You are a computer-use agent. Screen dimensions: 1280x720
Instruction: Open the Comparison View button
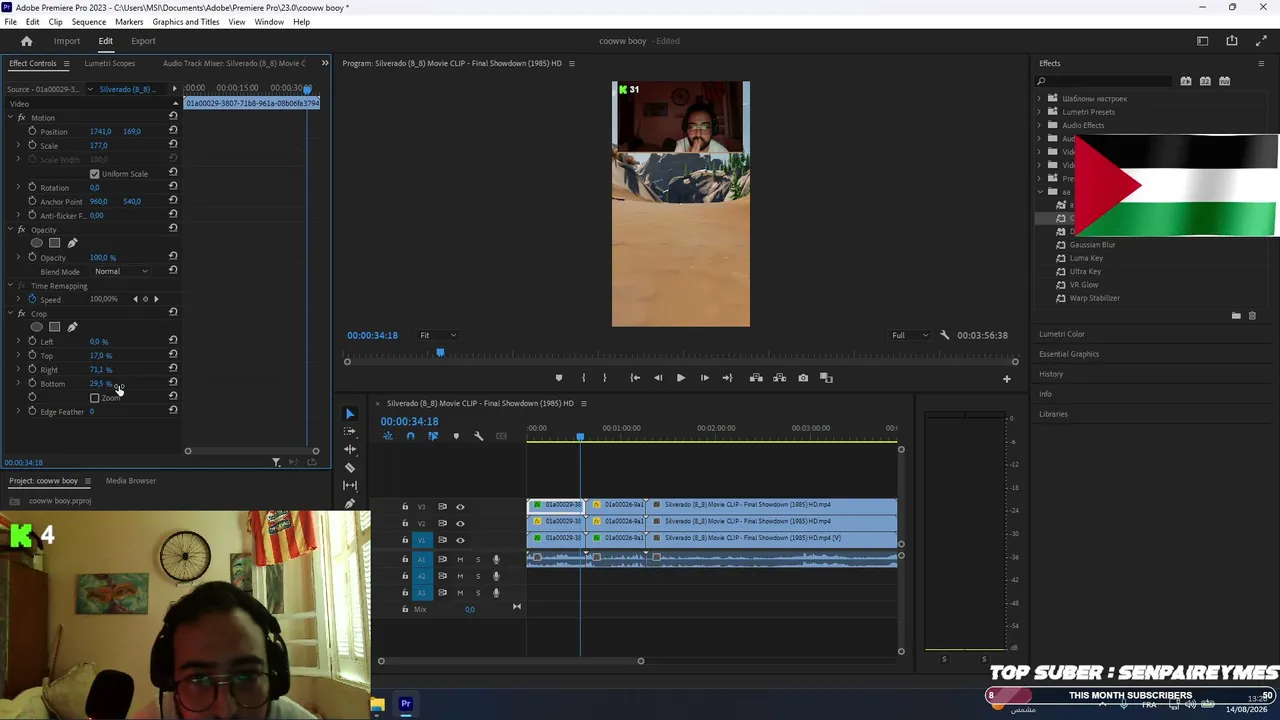tap(826, 378)
